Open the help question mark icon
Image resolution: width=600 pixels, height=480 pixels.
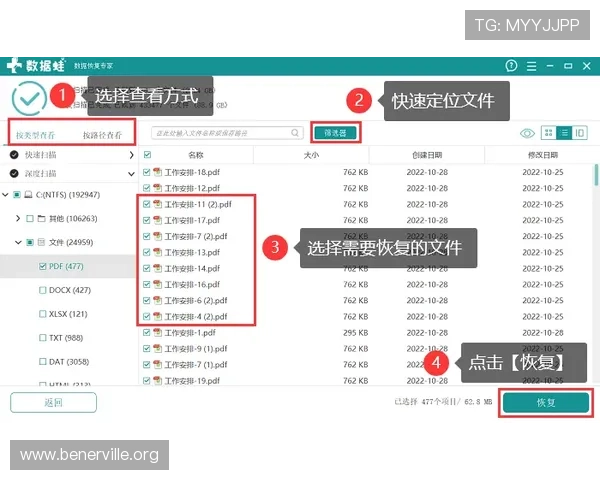[x=511, y=66]
